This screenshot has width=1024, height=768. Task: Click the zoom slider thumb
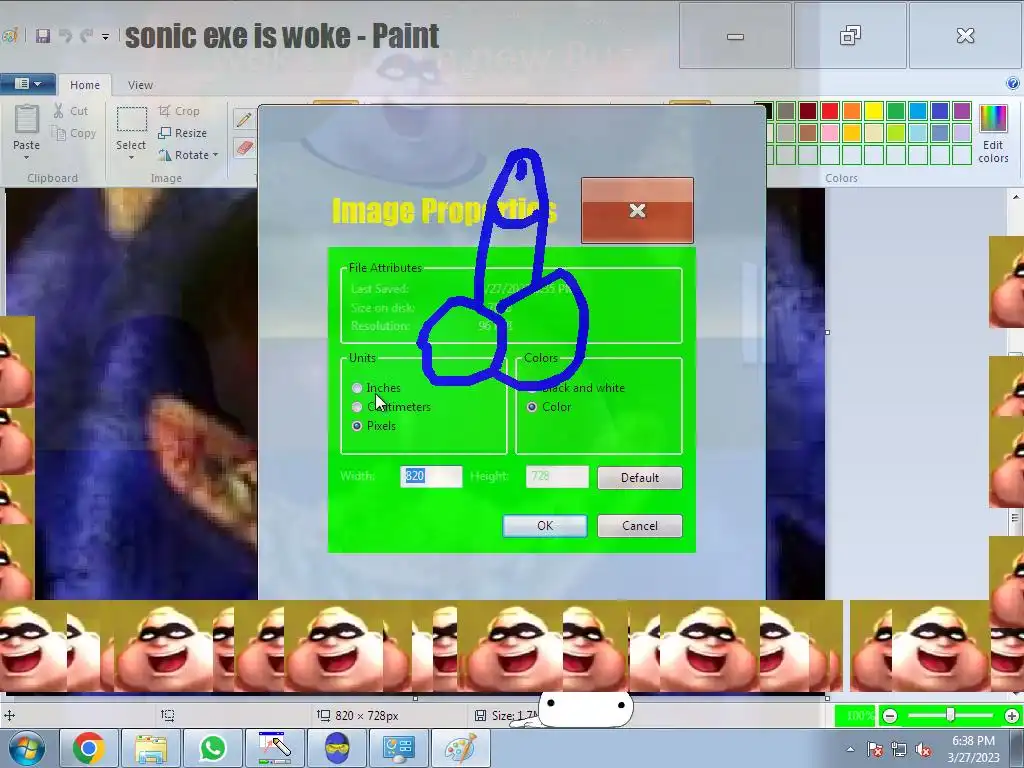[951, 716]
